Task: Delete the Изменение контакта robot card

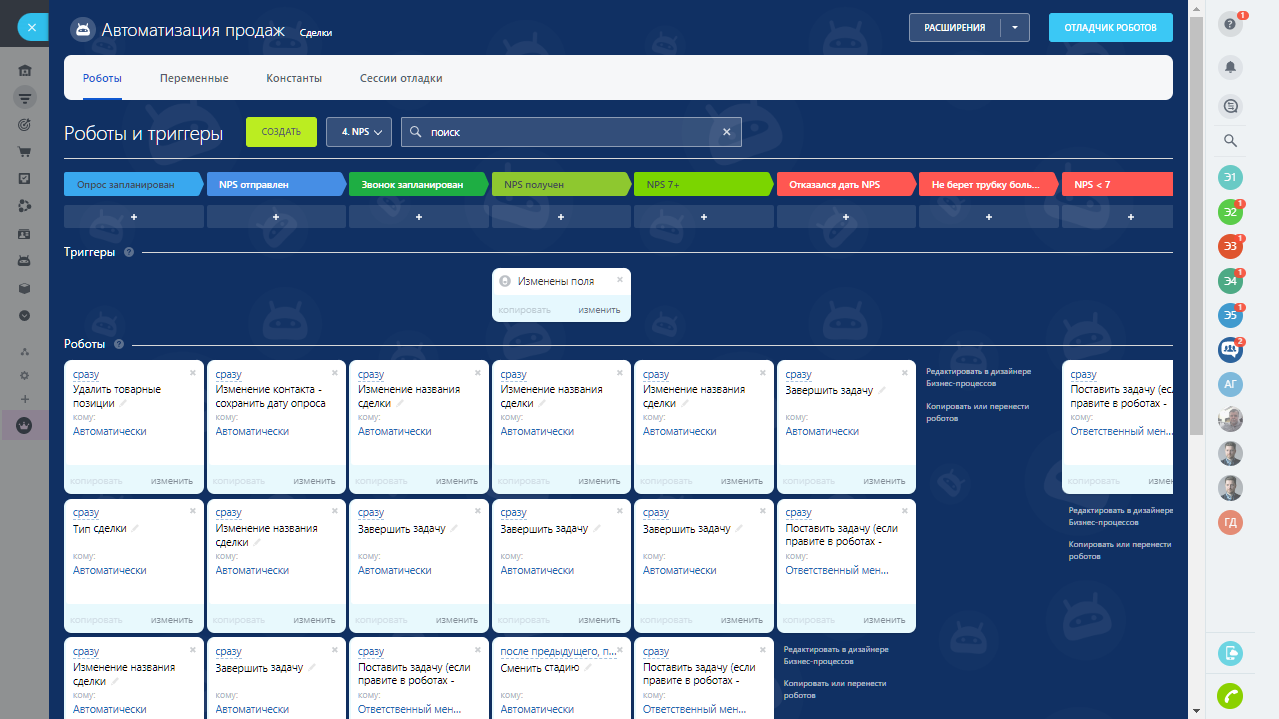Action: click(334, 372)
